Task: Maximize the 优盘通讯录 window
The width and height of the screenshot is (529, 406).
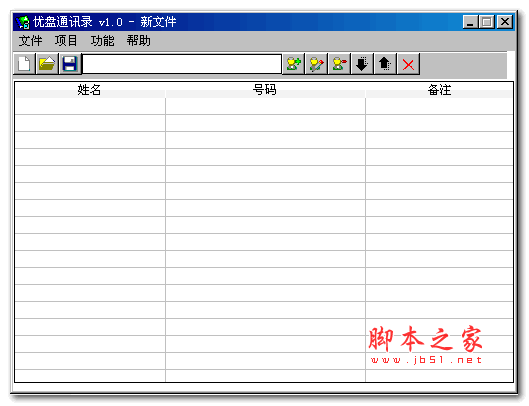Action: (487, 22)
